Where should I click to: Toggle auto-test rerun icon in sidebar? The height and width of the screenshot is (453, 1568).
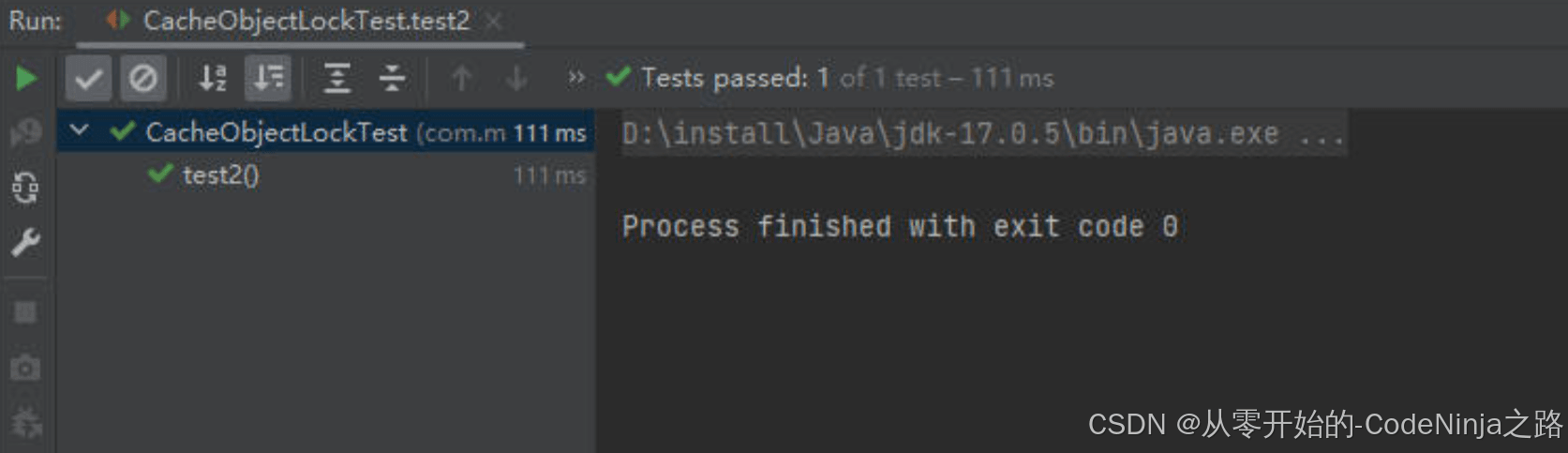tap(25, 189)
